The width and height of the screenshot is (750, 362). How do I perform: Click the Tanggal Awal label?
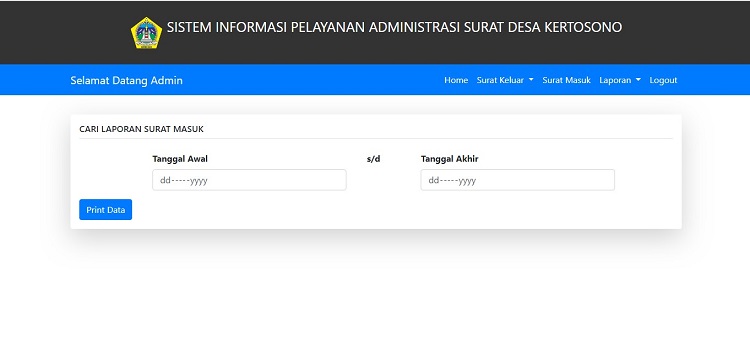click(180, 159)
